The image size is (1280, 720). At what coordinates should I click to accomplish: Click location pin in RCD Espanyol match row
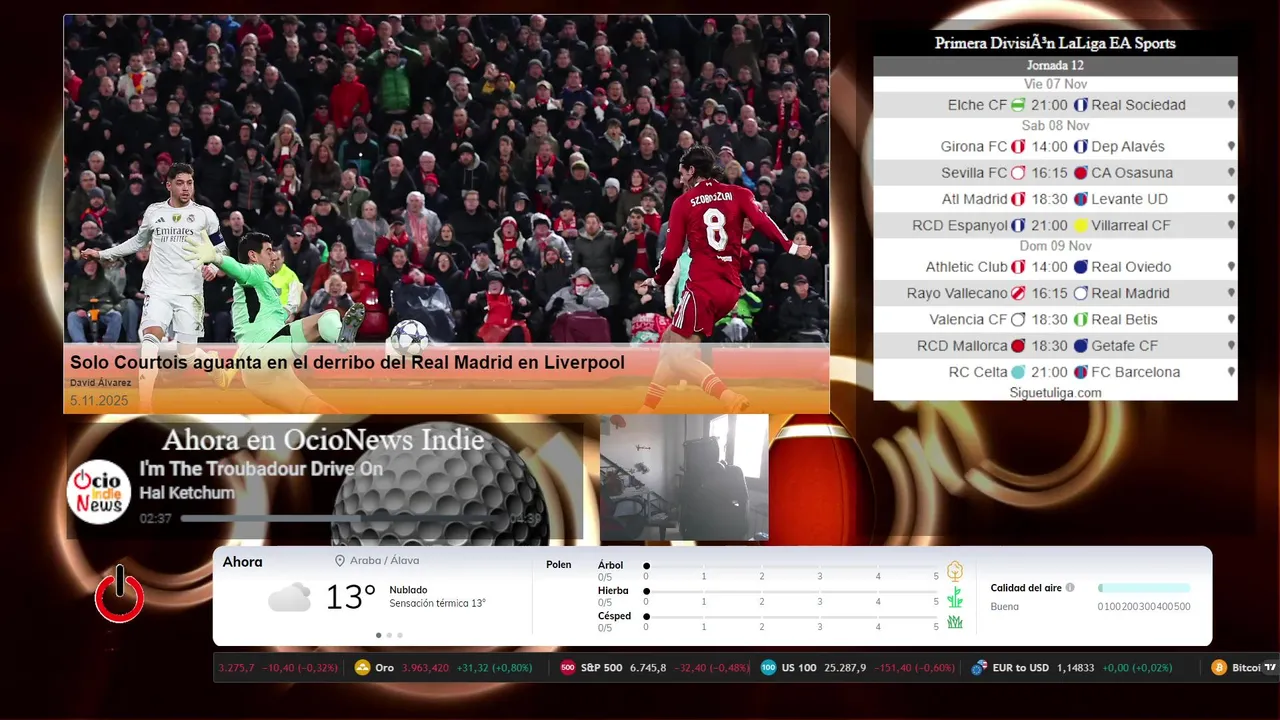click(x=1231, y=226)
